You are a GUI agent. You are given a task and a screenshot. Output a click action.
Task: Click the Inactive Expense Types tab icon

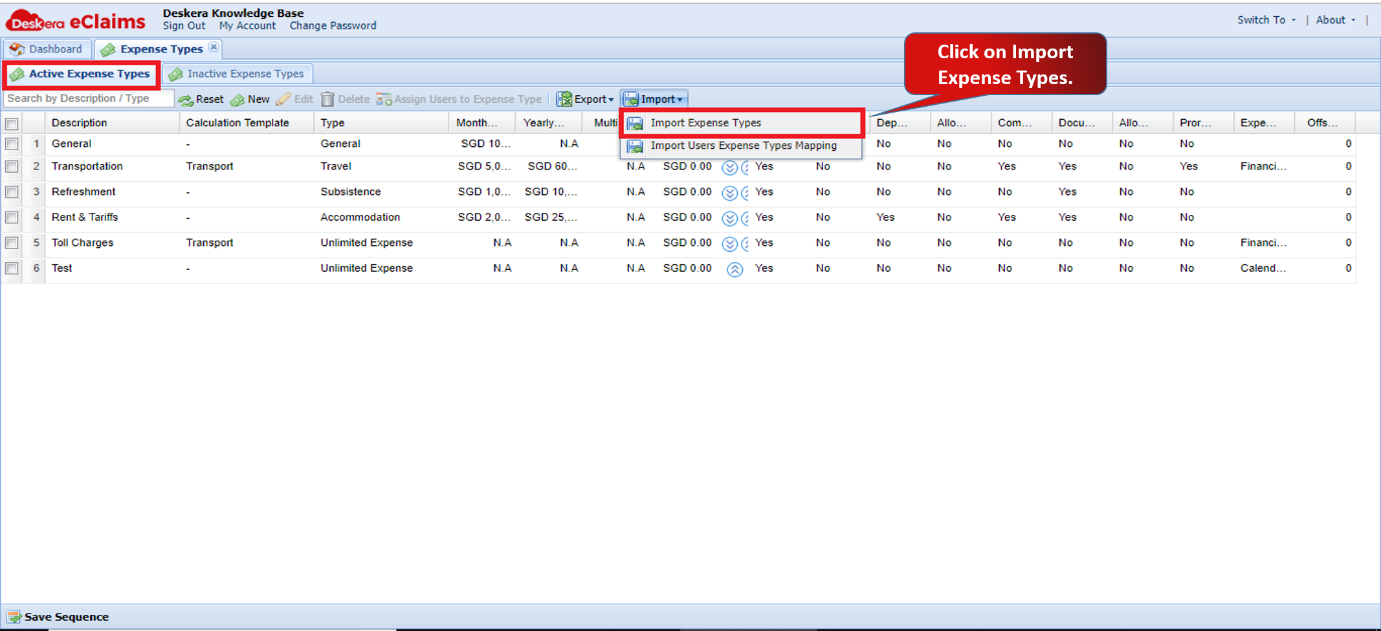176,74
